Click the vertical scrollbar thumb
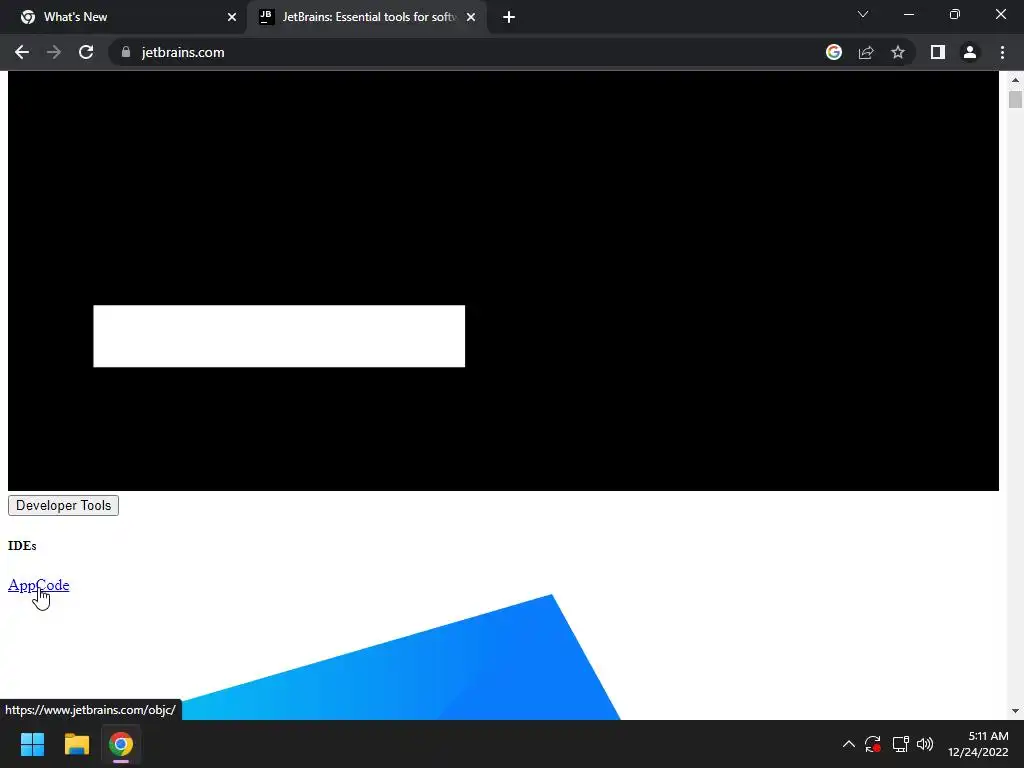Viewport: 1024px width, 768px height. pyautogui.click(x=1015, y=100)
